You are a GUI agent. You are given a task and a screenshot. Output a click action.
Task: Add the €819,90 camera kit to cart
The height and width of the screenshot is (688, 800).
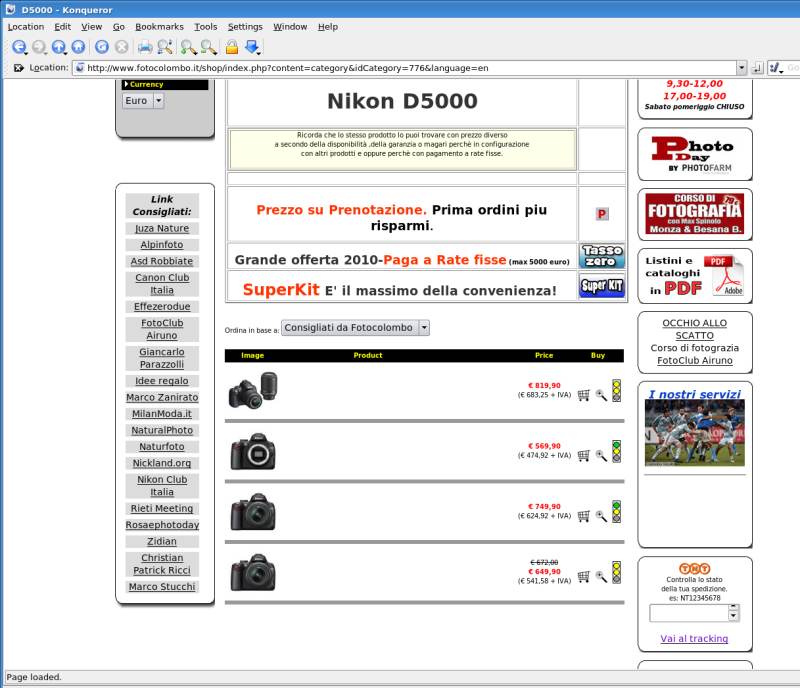click(x=584, y=395)
